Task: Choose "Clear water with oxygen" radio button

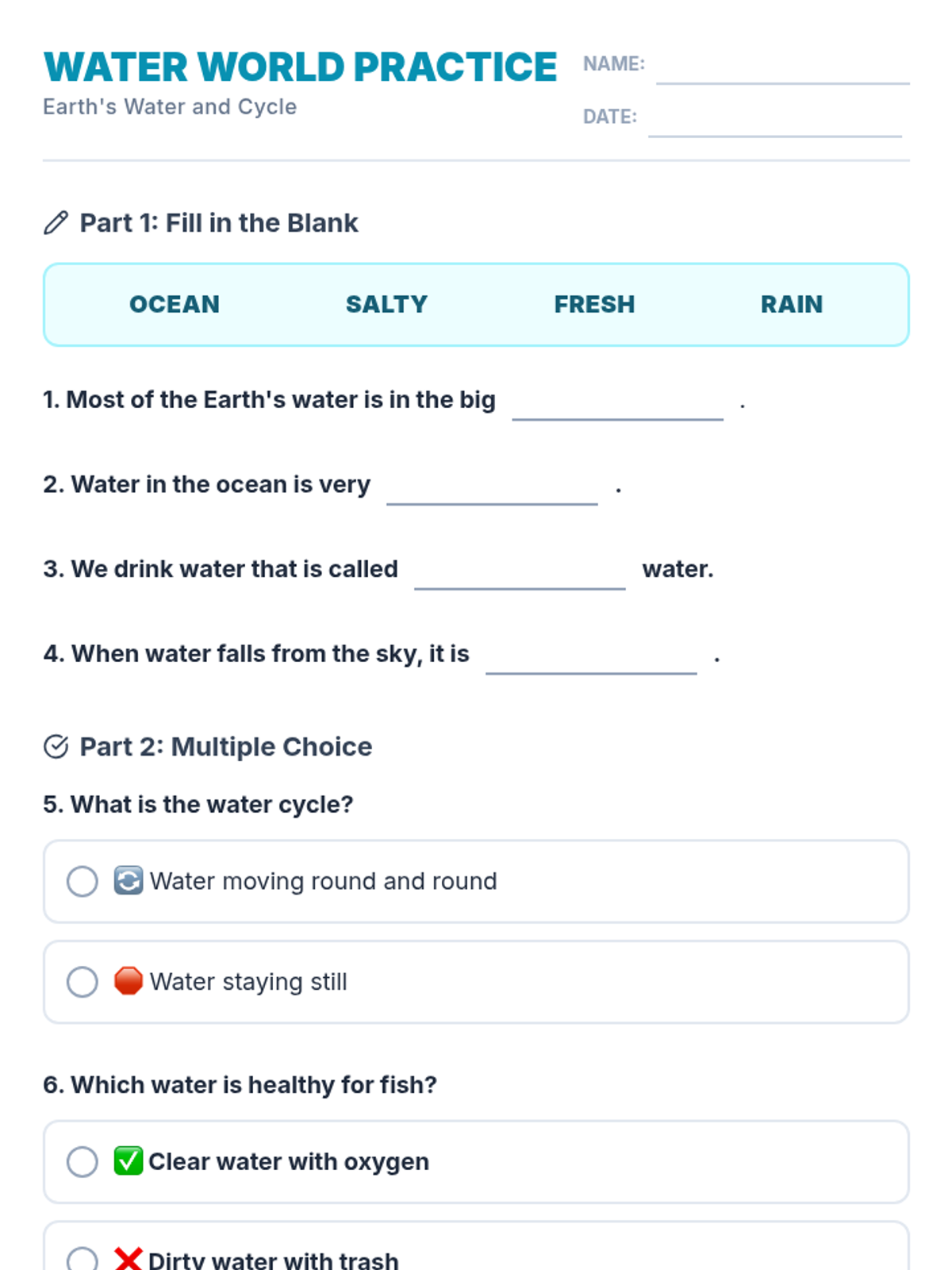Action: click(x=83, y=1161)
